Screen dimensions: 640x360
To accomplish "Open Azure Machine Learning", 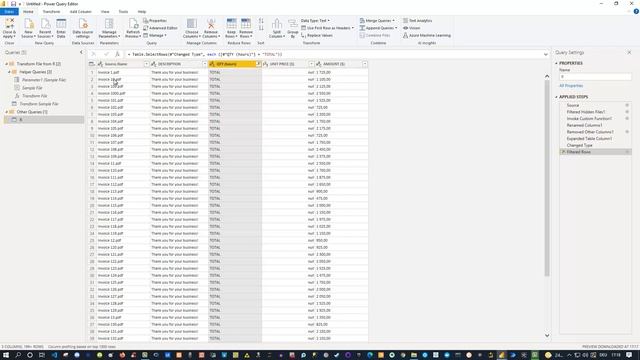I will click(427, 36).
